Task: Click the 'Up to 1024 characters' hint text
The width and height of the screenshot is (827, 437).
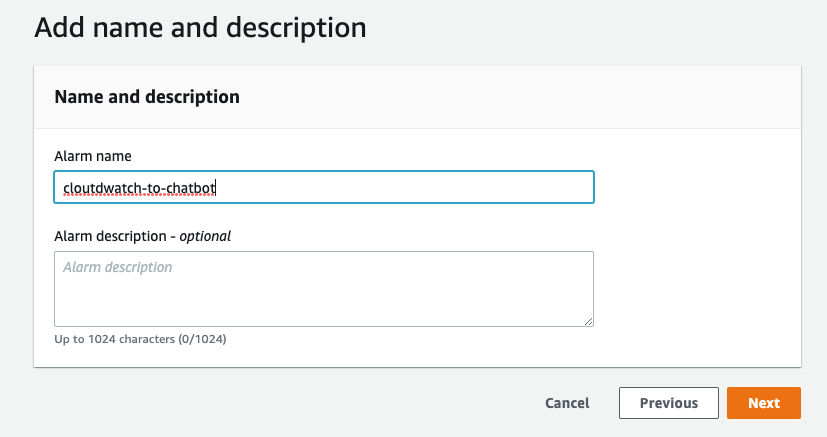Action: 114,339
